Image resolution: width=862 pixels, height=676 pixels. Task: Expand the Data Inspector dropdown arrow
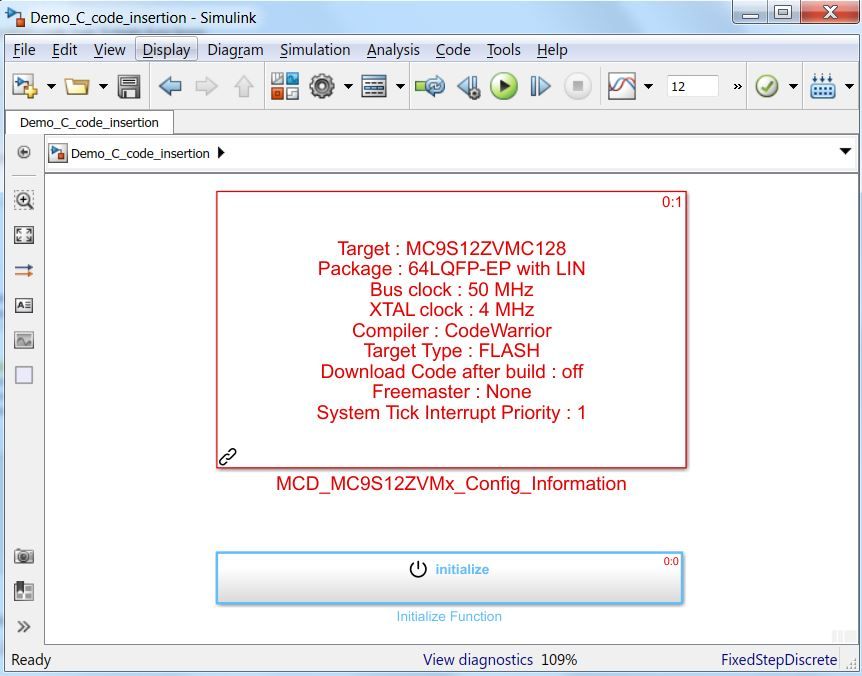[x=648, y=86]
